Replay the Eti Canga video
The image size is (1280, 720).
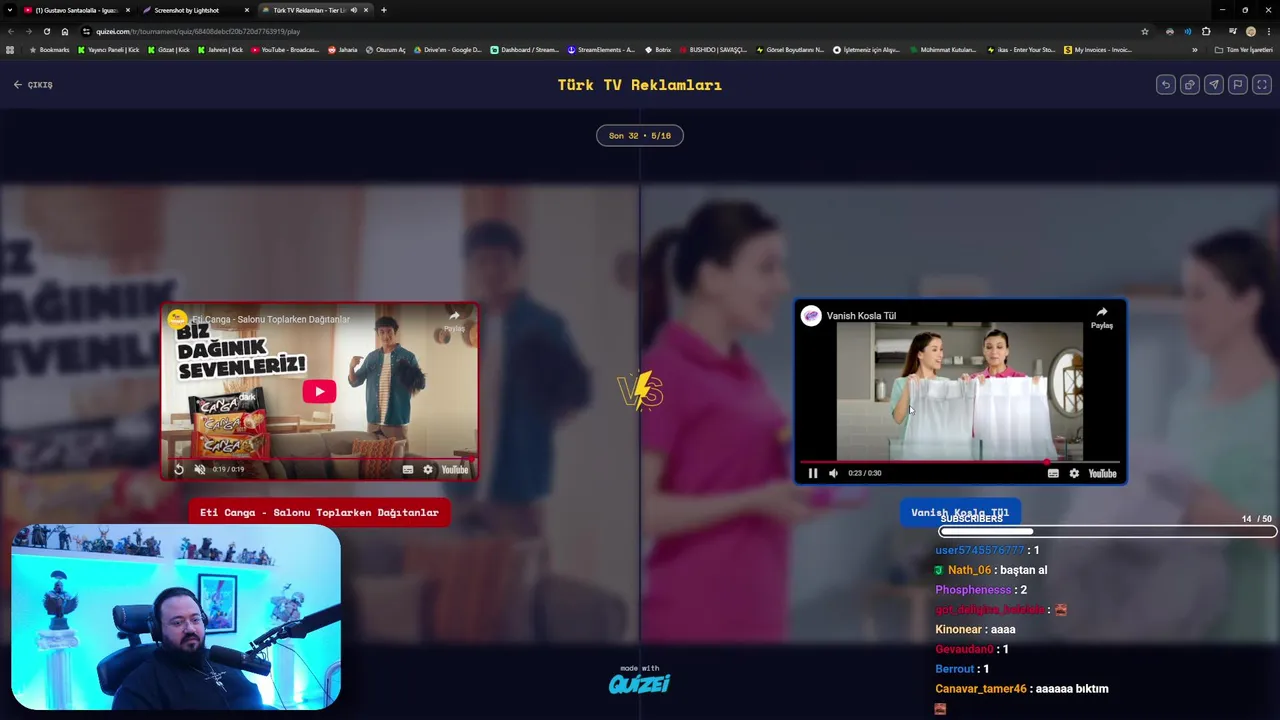coord(179,469)
